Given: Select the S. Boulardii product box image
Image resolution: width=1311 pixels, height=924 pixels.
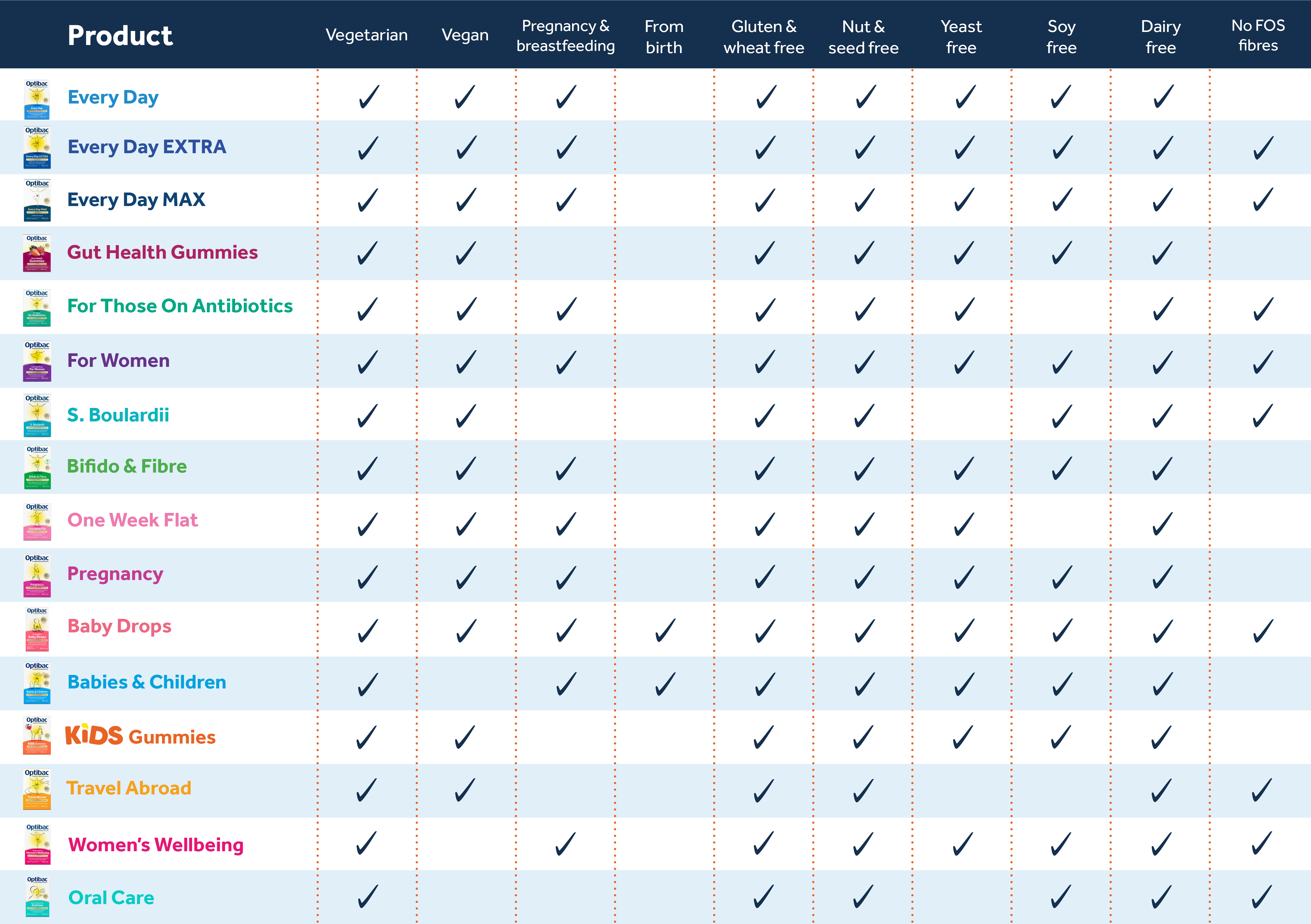Looking at the screenshot, I should pyautogui.click(x=37, y=415).
